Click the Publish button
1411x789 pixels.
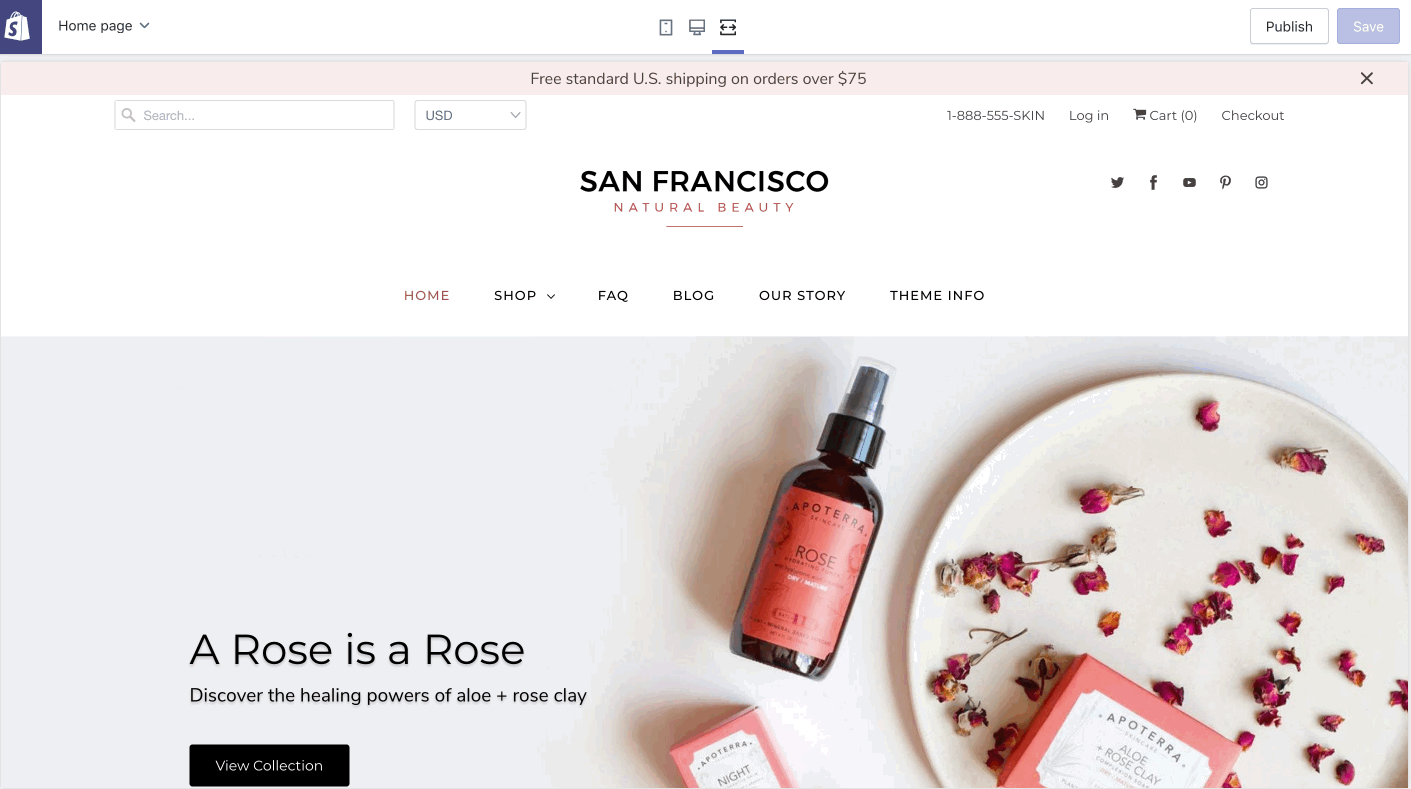pos(1288,27)
